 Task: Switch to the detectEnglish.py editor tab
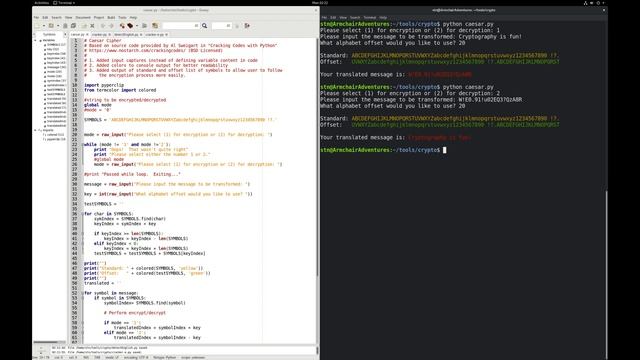coord(126,35)
